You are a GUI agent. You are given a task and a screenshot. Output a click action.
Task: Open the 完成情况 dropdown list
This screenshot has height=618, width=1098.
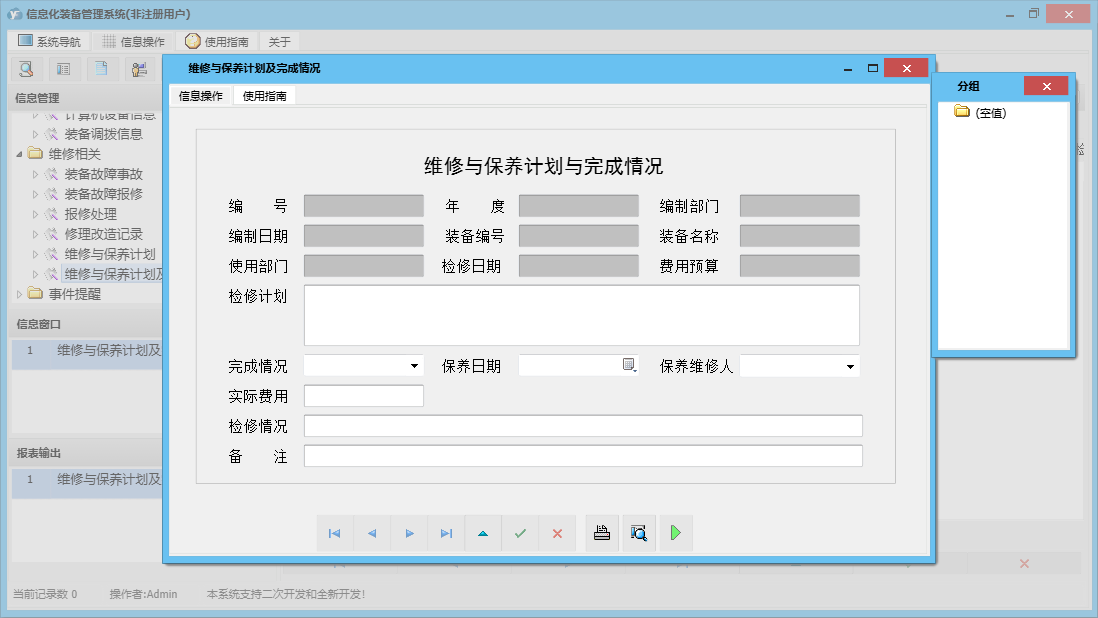coord(414,367)
